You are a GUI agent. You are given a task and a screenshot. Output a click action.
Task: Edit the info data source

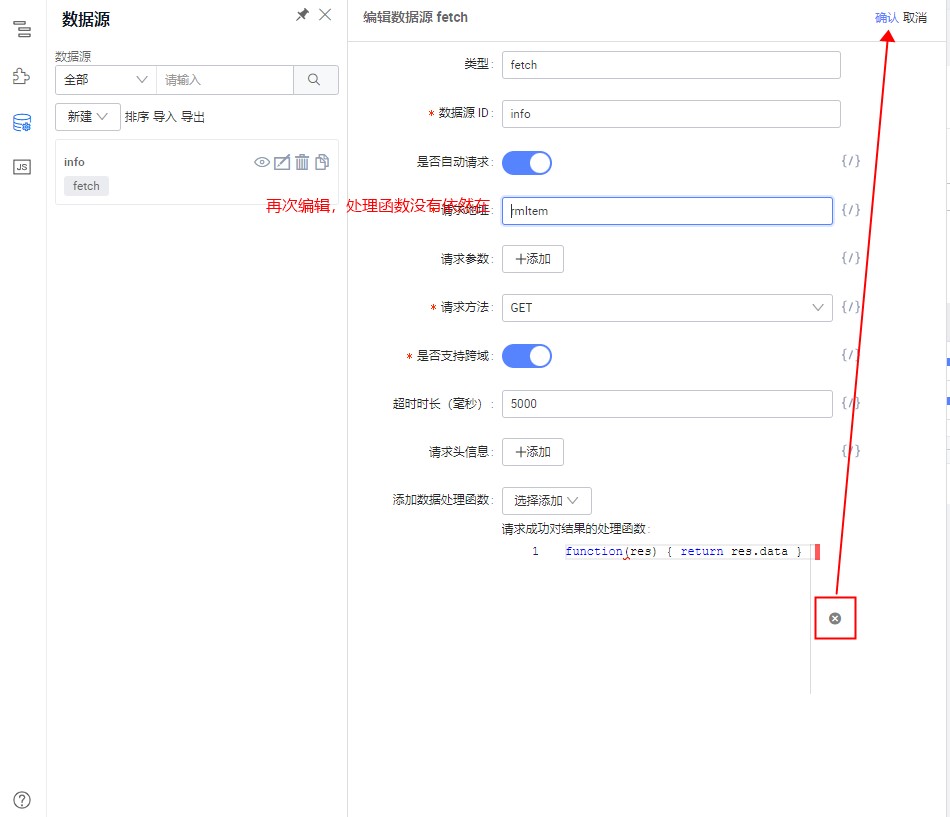coord(282,162)
